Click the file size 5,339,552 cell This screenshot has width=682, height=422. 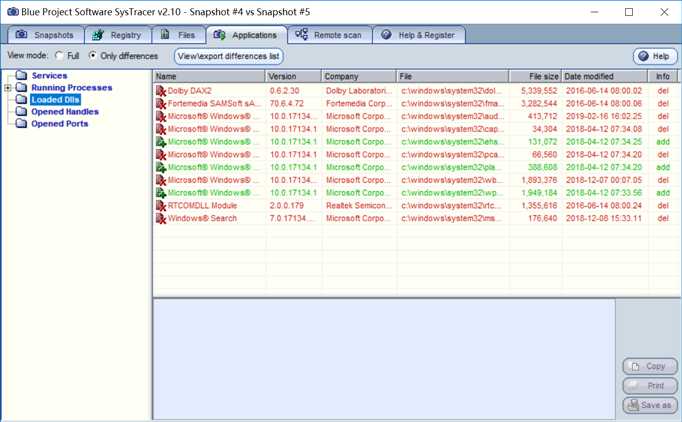(x=539, y=90)
